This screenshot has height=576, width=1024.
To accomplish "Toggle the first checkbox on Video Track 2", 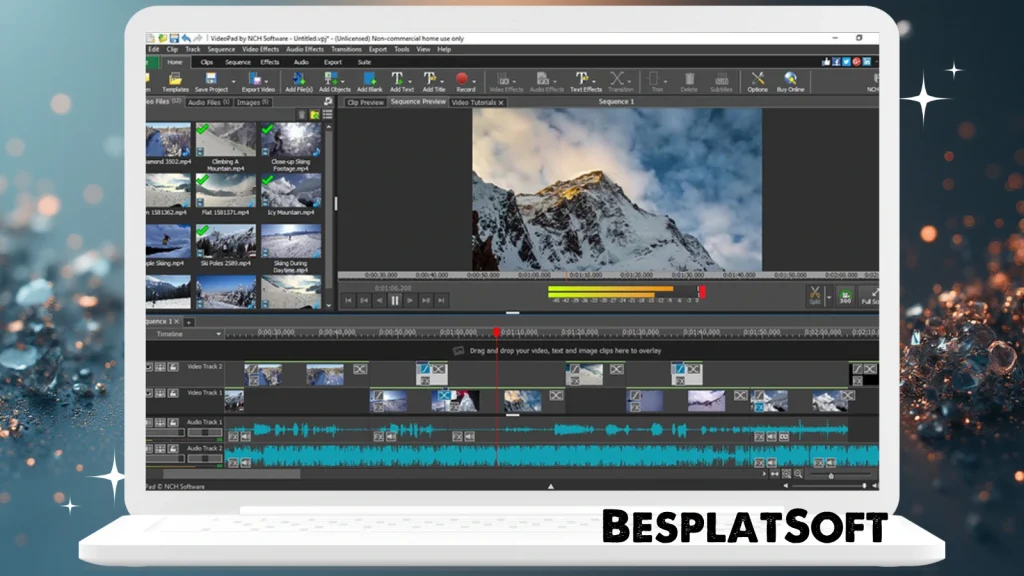I will [150, 367].
